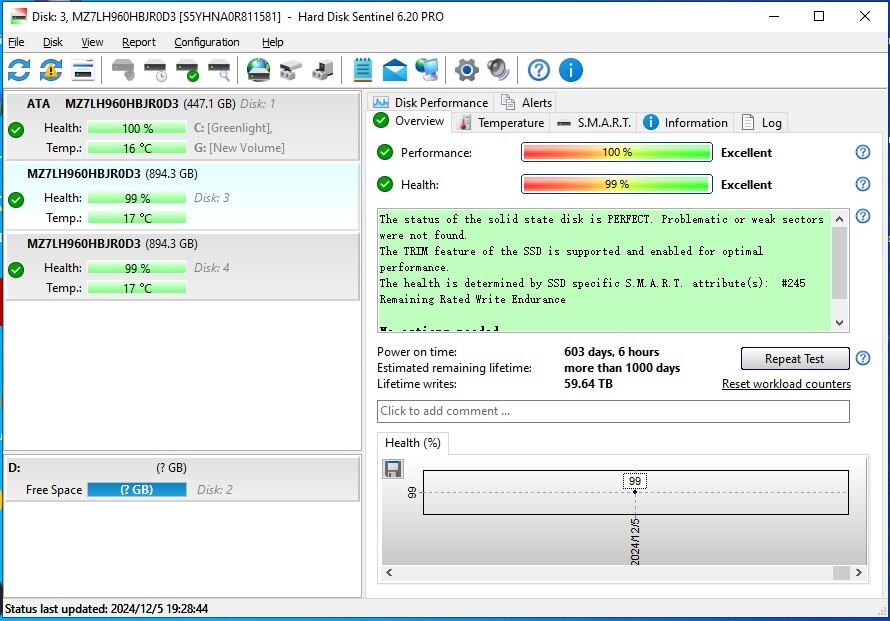Click the Performance 100 % gradient bar
This screenshot has width=890, height=621.
[616, 152]
